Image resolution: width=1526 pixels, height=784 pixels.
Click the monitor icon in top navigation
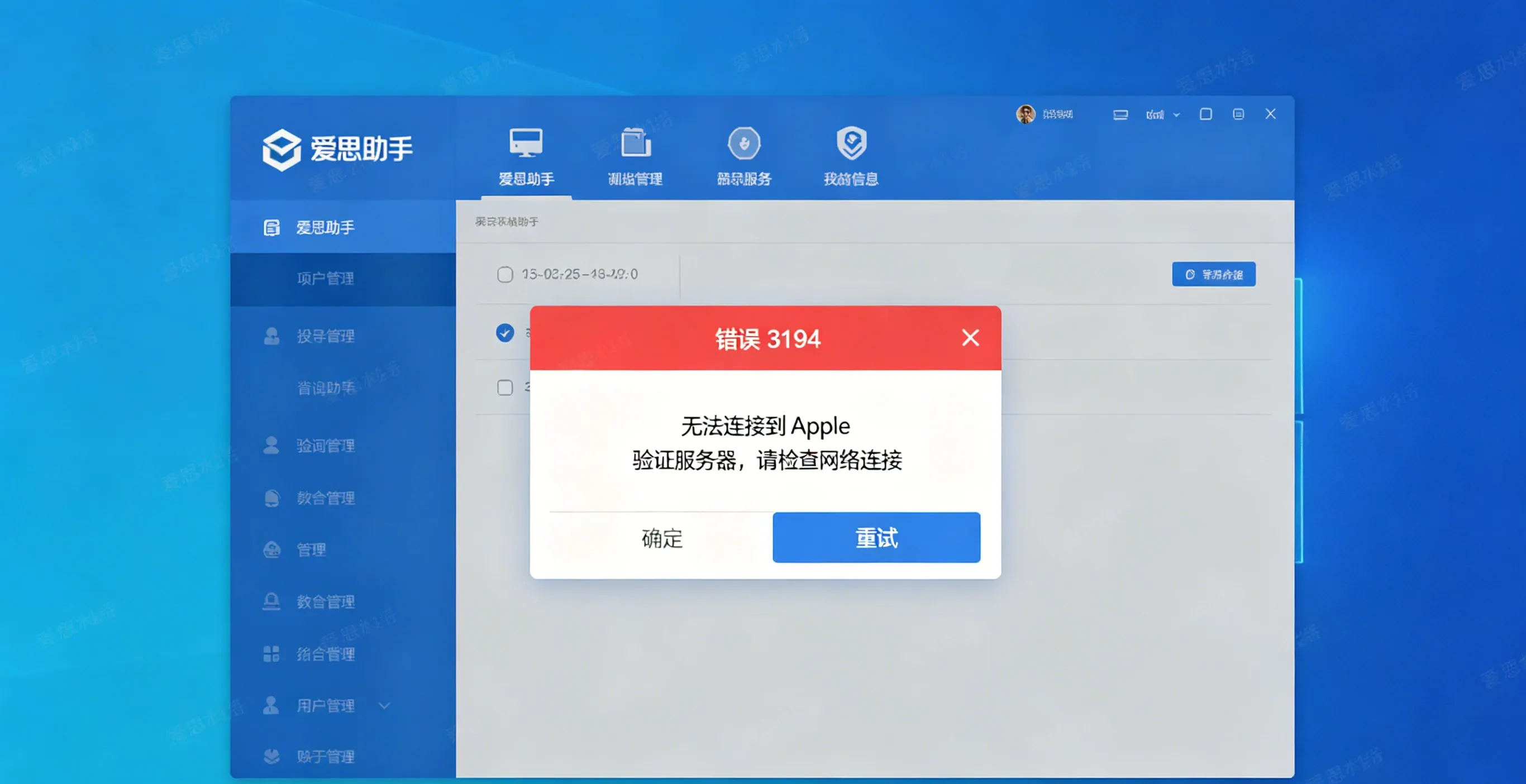point(526,143)
